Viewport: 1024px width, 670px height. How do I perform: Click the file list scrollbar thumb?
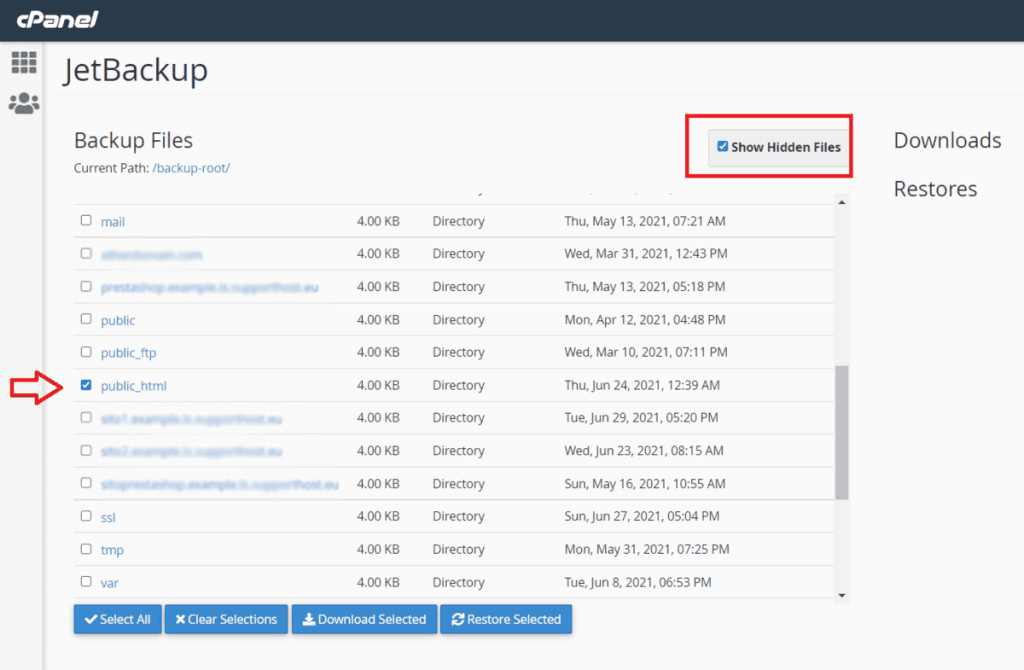pyautogui.click(x=842, y=432)
